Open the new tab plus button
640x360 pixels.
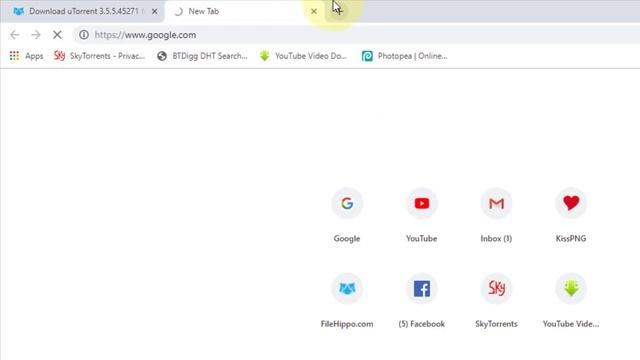pos(338,11)
